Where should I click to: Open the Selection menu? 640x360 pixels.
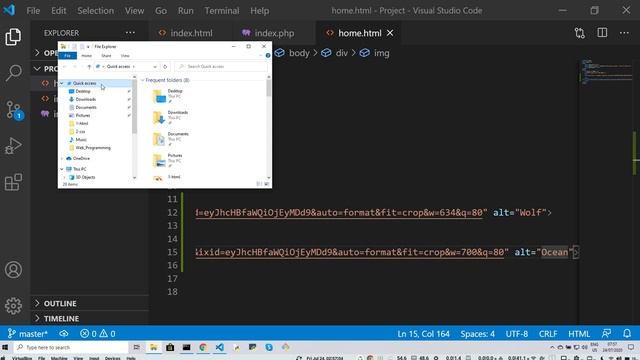(x=96, y=11)
